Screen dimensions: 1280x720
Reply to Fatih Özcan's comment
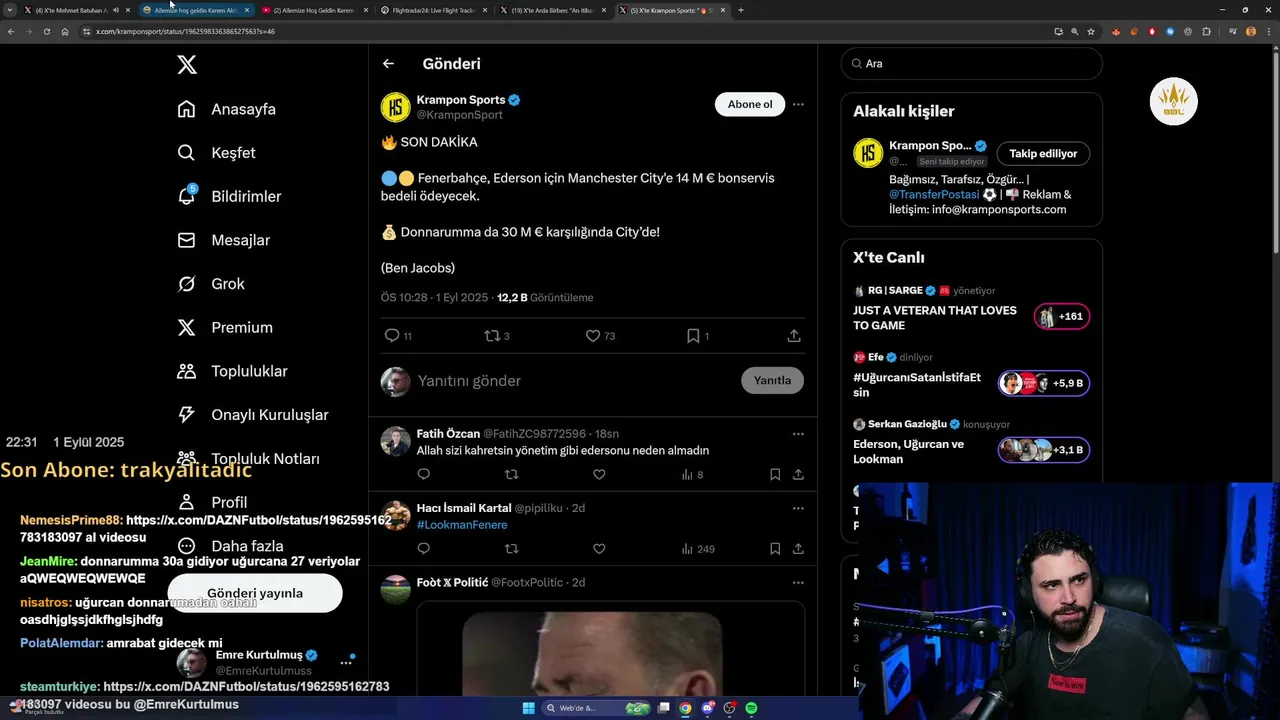pos(424,475)
